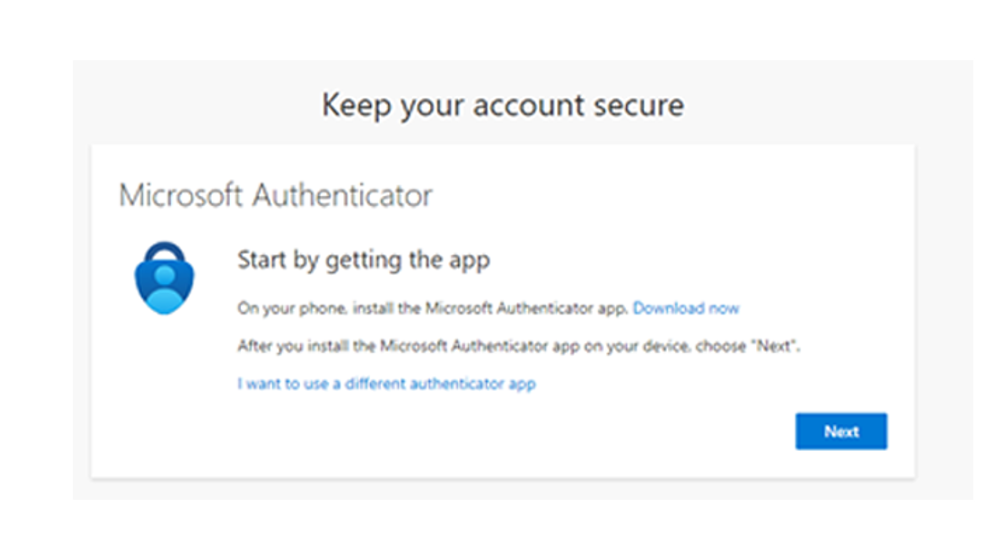Click the Microsoft Authenticator card title

pyautogui.click(x=276, y=195)
